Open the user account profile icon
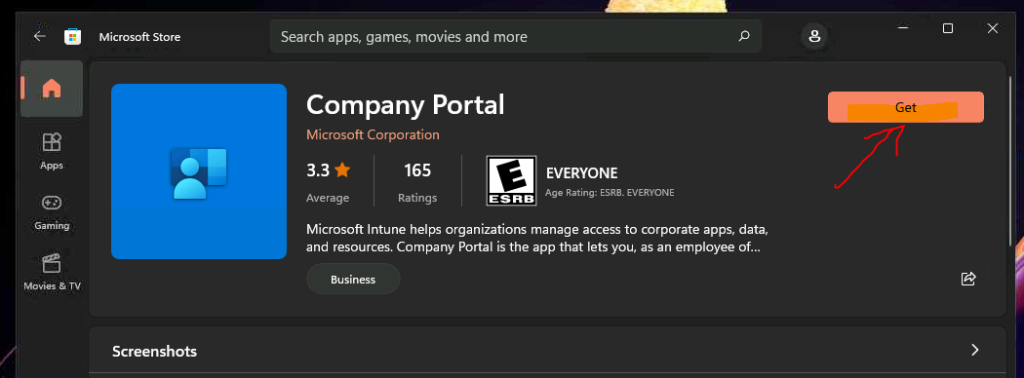Image resolution: width=1024 pixels, height=378 pixels. (814, 37)
